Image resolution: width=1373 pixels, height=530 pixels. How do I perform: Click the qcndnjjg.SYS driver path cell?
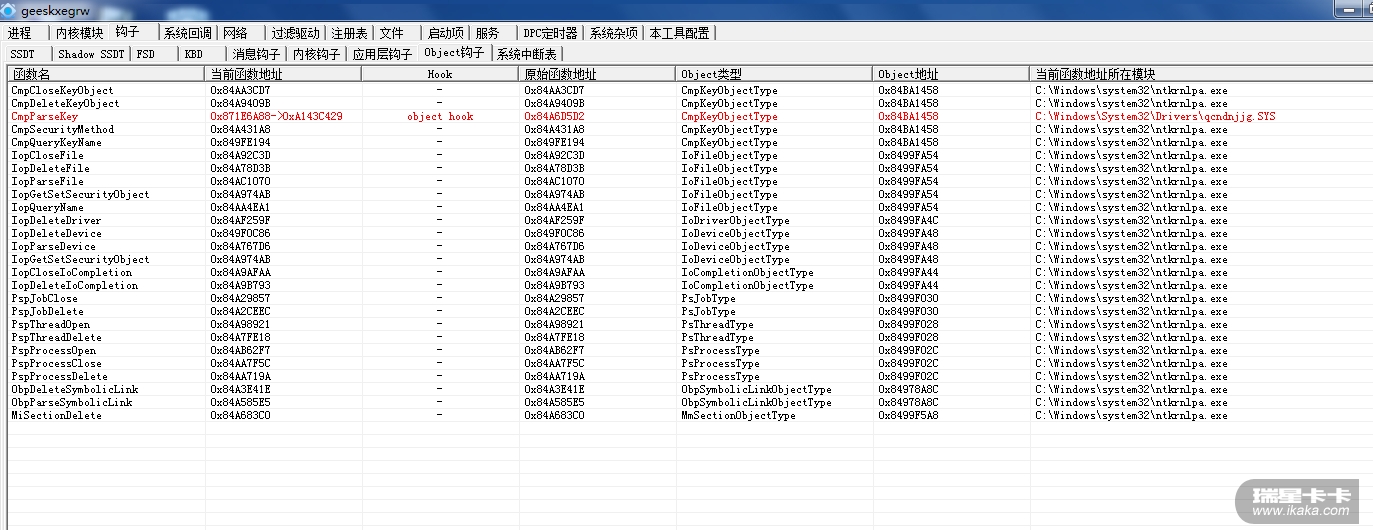click(1155, 116)
